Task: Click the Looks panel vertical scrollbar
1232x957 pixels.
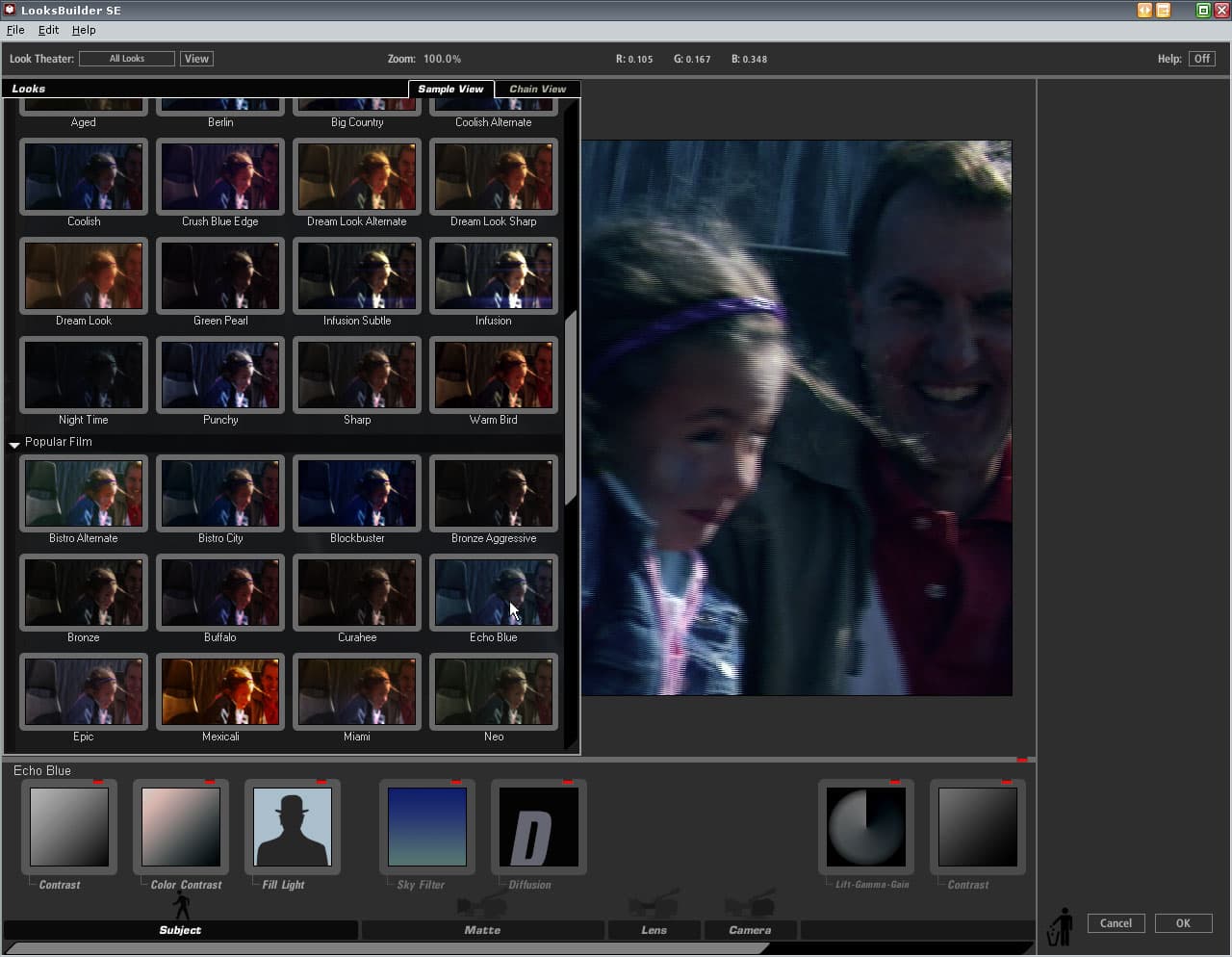Action: (x=571, y=407)
